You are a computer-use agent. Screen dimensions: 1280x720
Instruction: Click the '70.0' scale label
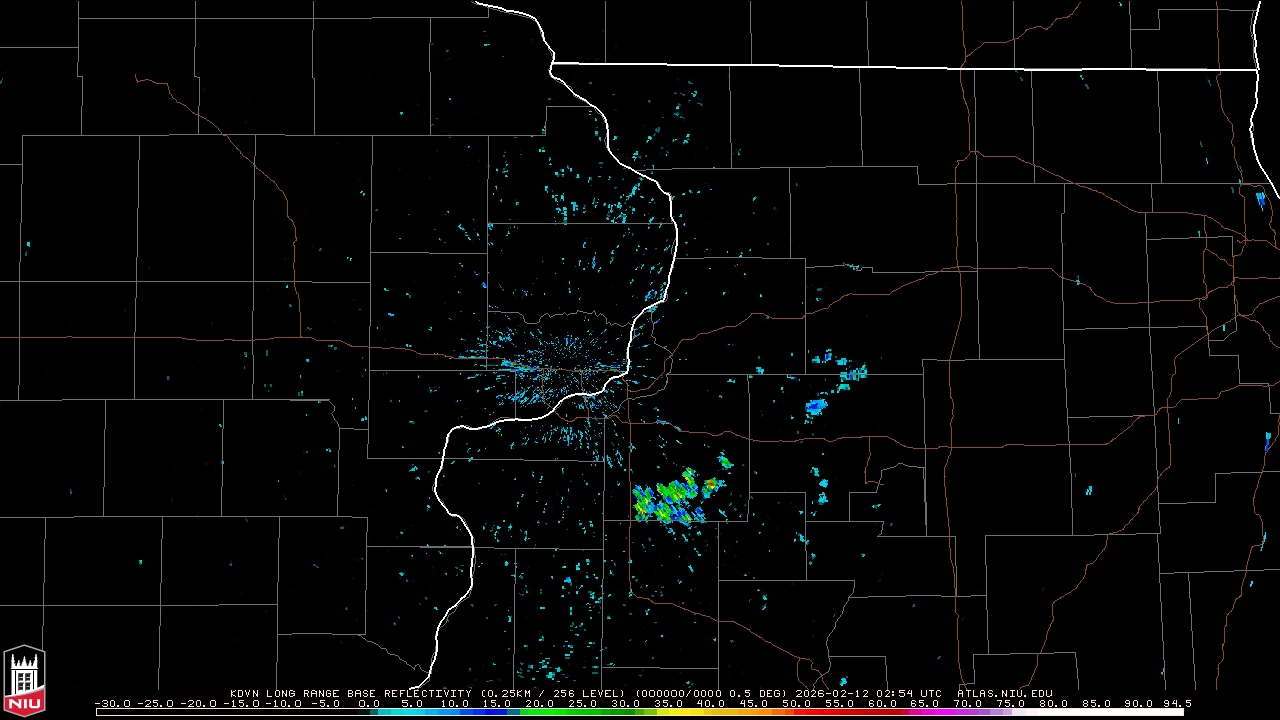tap(969, 703)
